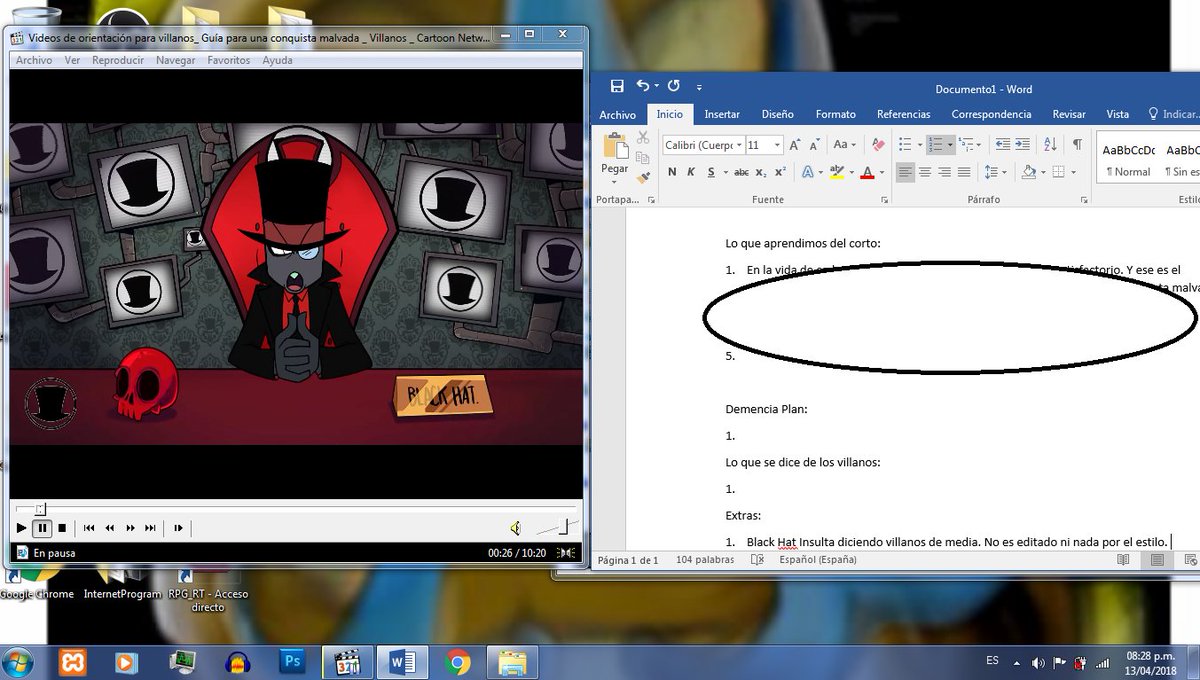Open the font size 11 dropdown

(x=777, y=145)
